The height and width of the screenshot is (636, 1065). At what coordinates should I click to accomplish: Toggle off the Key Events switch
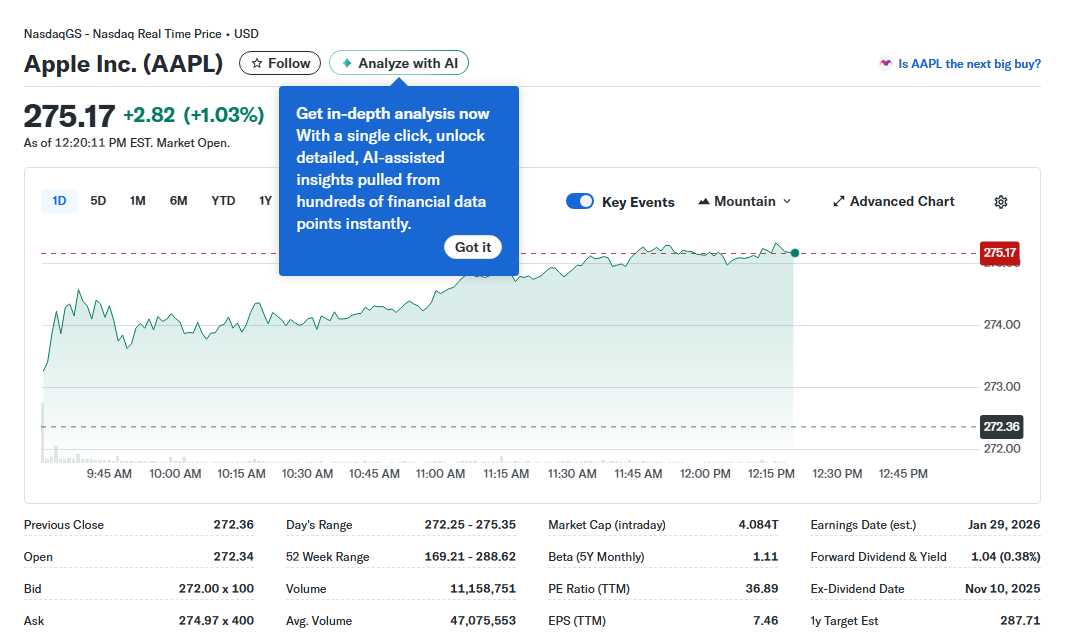580,201
